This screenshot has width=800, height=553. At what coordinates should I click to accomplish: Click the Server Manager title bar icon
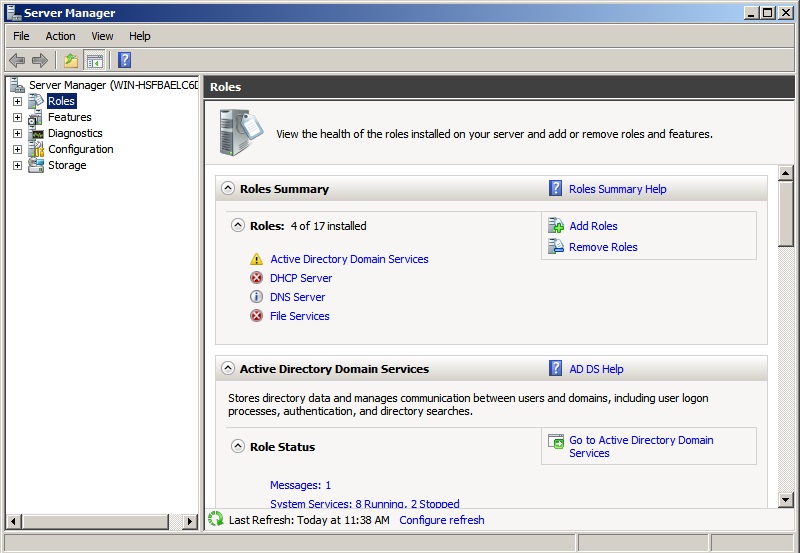pos(14,12)
